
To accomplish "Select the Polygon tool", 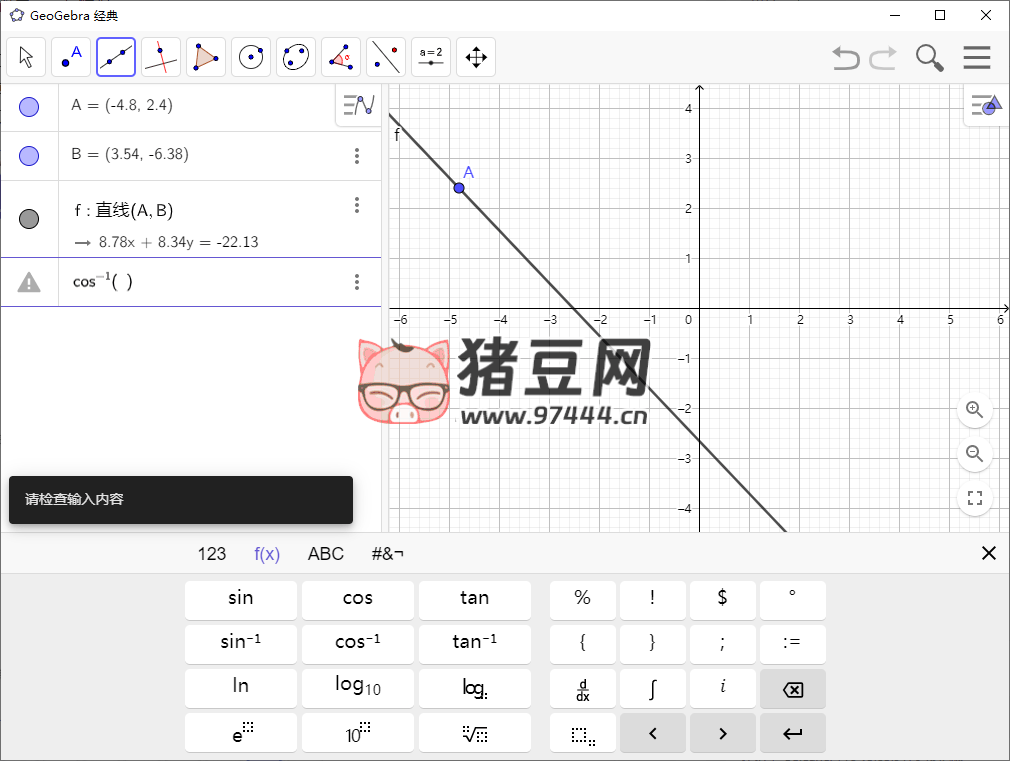I will (205, 57).
